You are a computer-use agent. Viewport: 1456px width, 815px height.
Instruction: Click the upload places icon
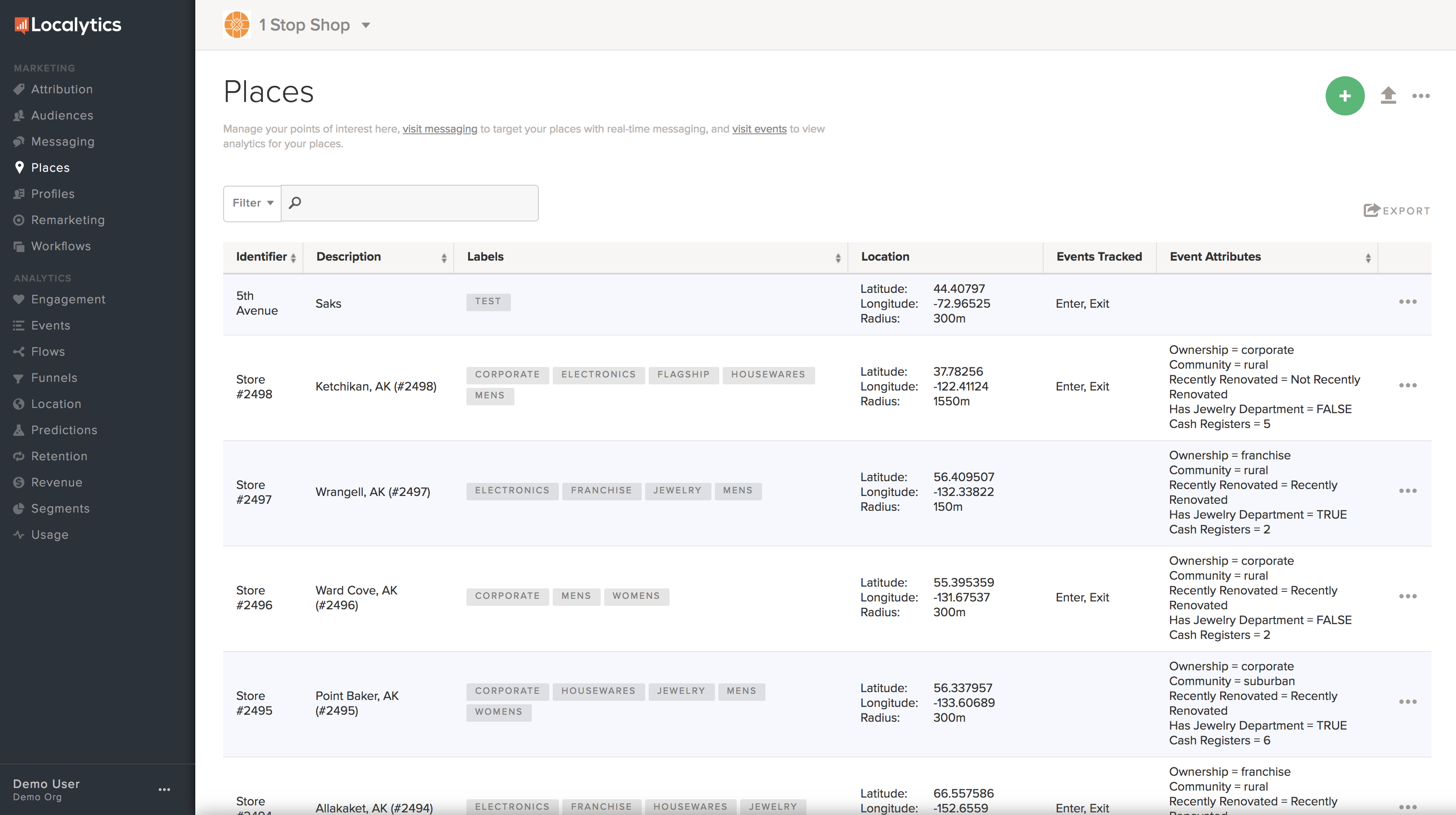click(x=1388, y=95)
